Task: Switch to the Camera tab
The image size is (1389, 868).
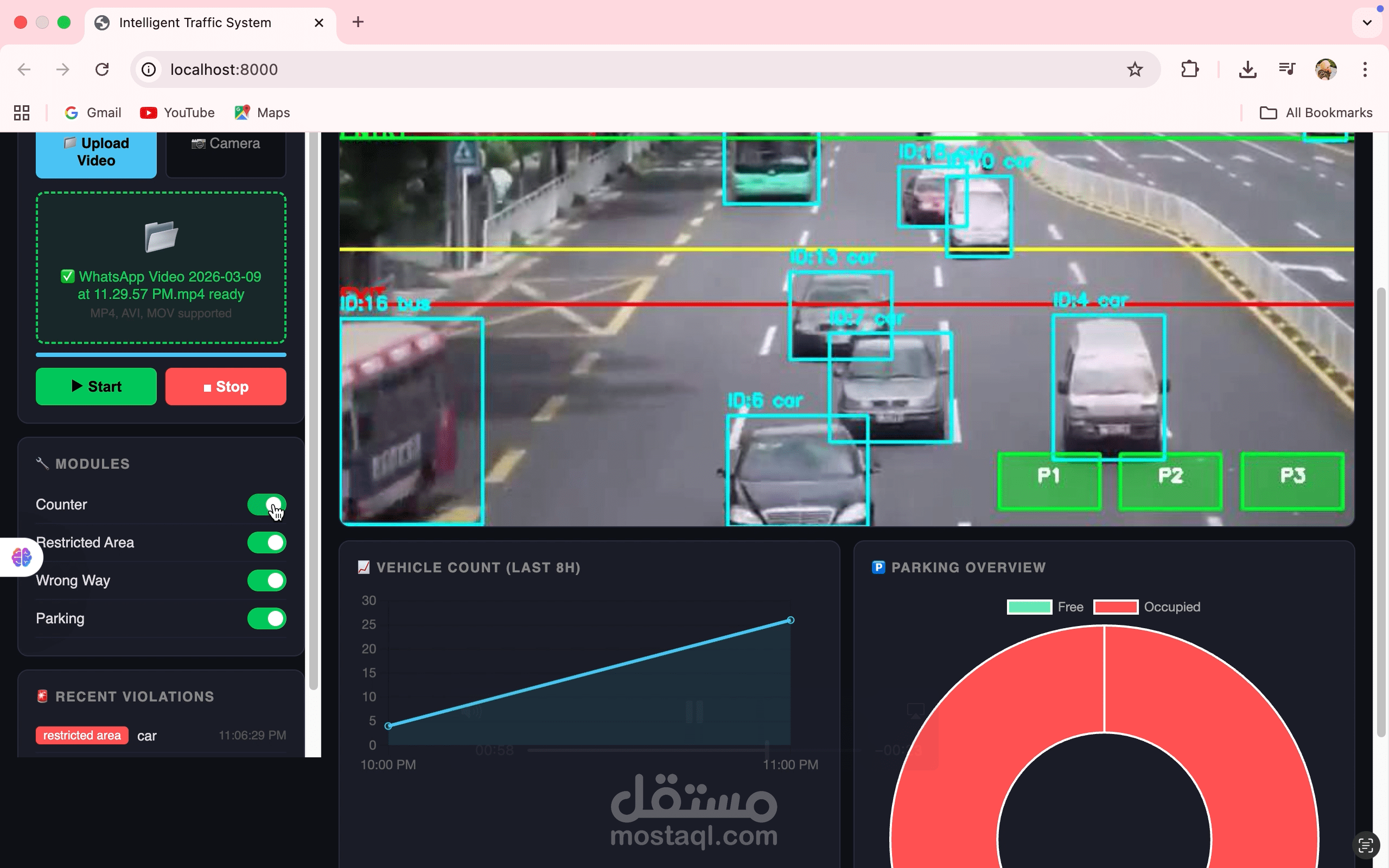Action: pos(226,150)
